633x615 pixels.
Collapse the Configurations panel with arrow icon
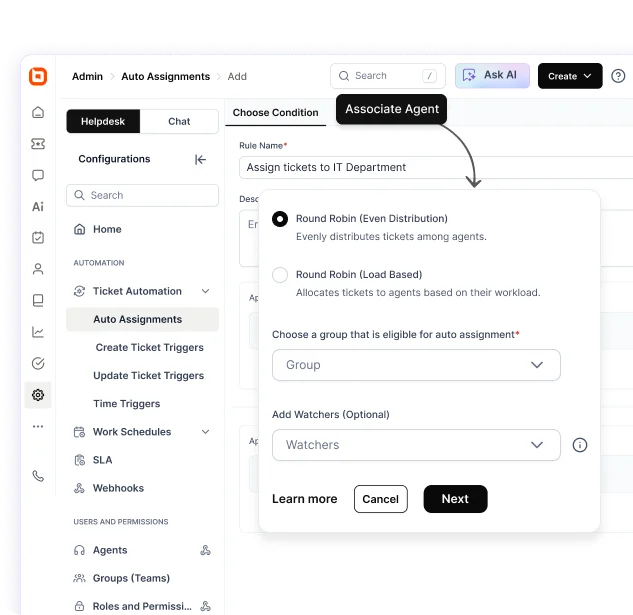point(200,160)
